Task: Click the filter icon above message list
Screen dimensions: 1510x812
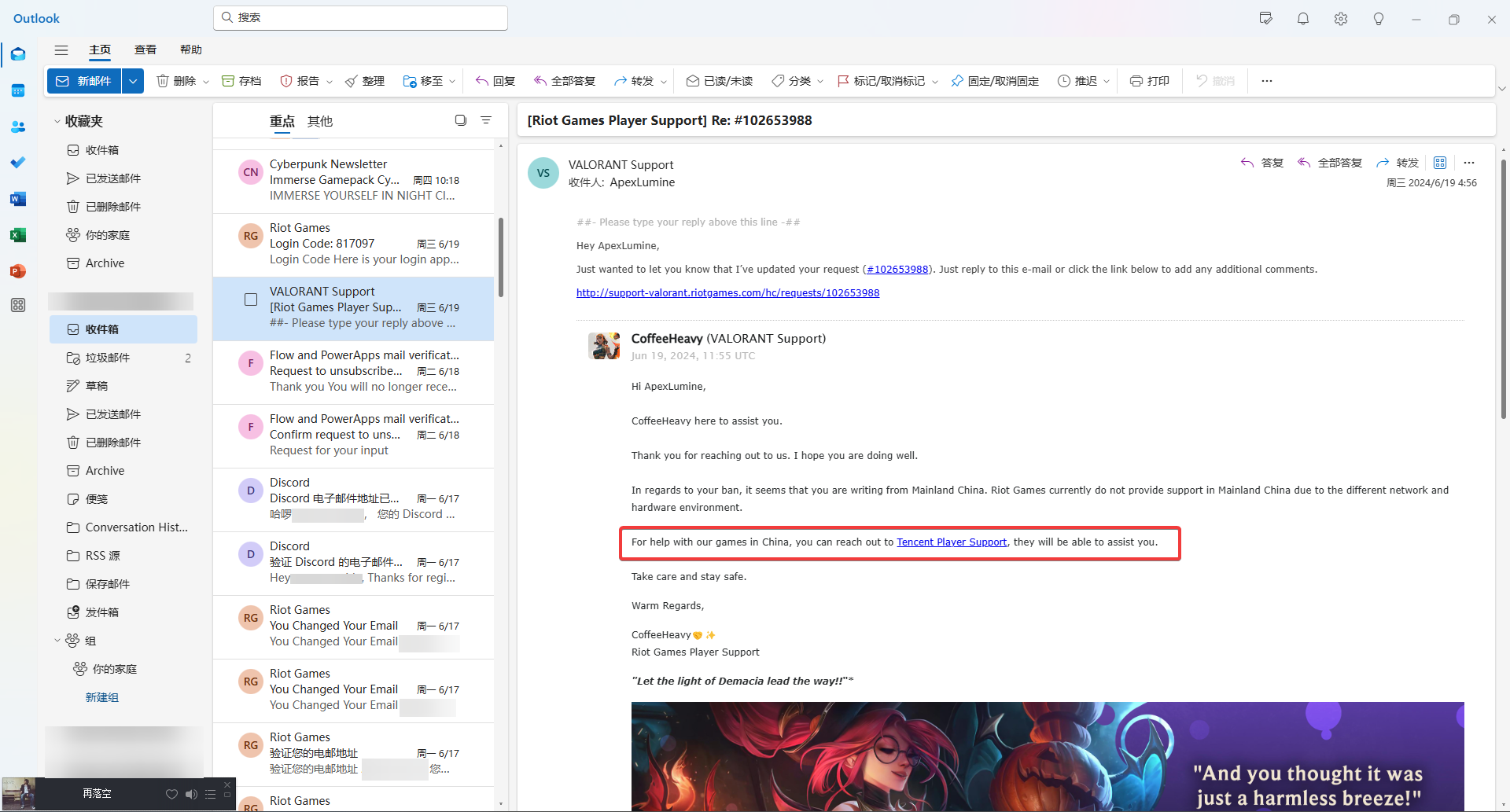Action: click(x=486, y=120)
